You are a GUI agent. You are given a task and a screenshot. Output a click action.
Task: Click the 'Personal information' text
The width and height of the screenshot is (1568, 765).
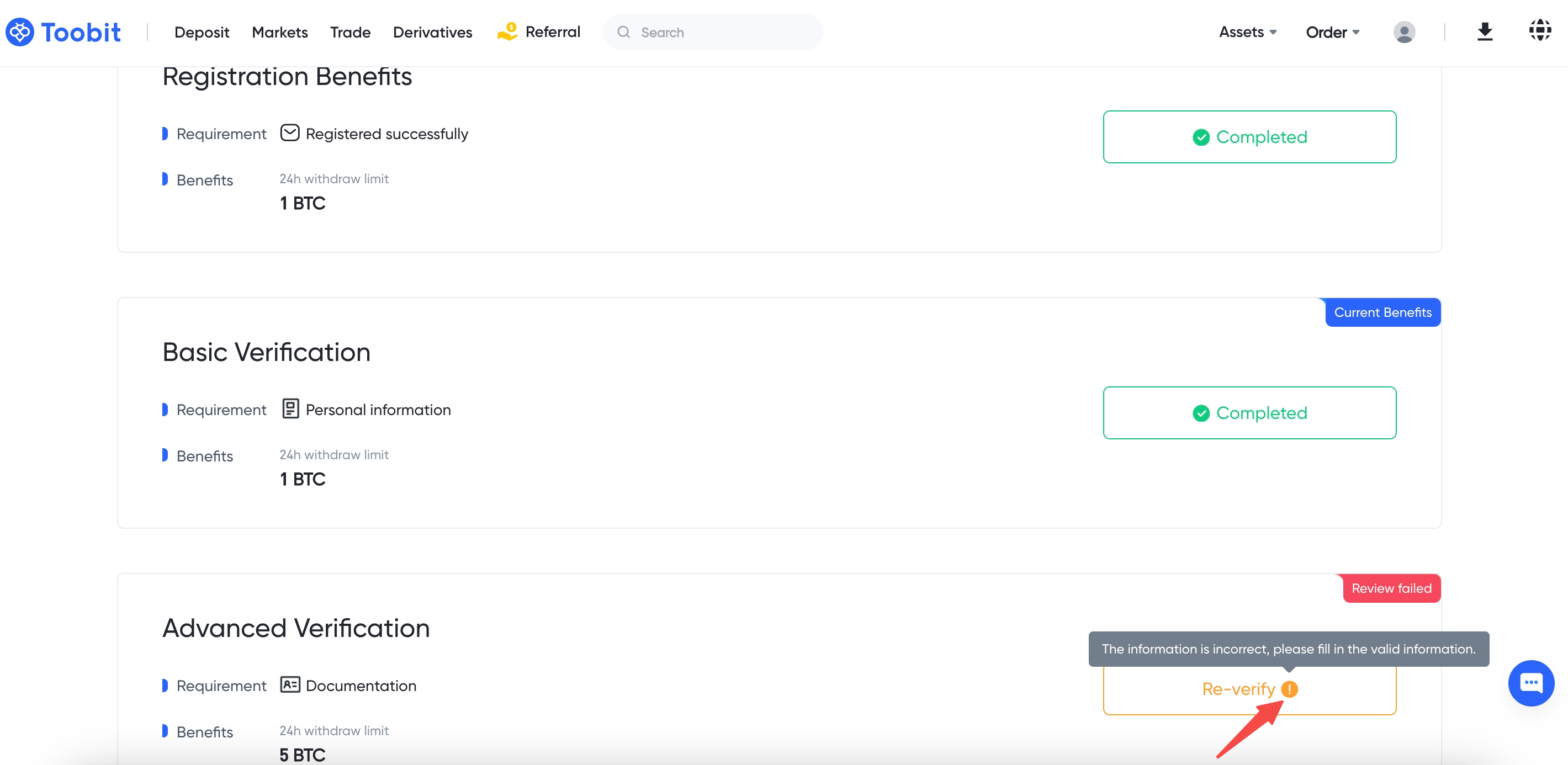(x=378, y=410)
